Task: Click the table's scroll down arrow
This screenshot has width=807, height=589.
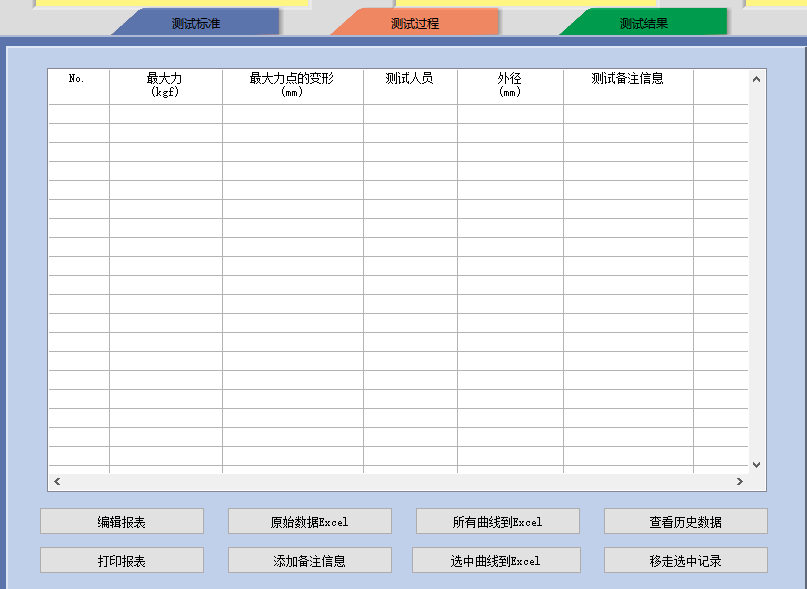Action: point(756,464)
